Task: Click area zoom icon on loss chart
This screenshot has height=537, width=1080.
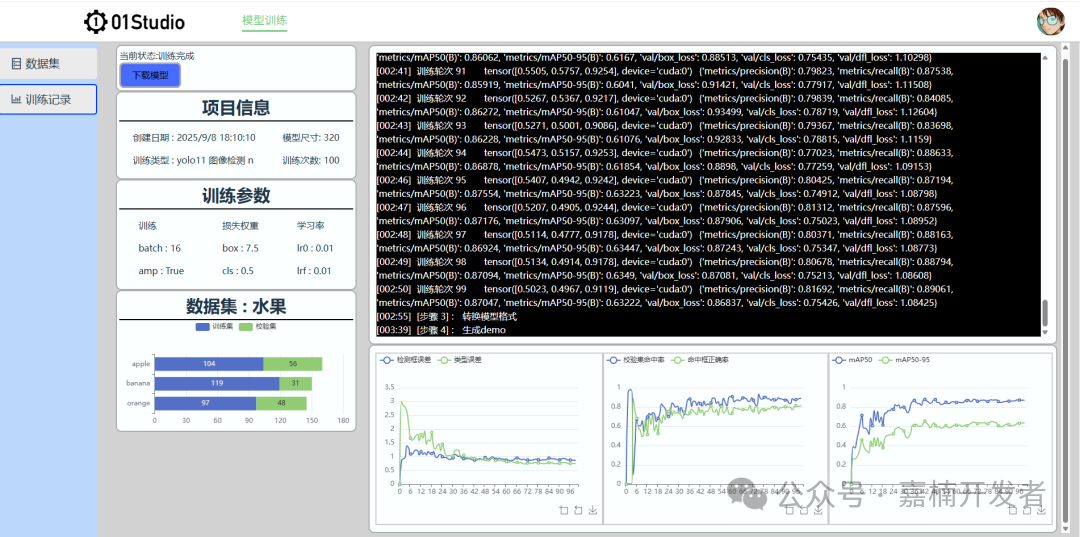Action: tap(564, 510)
